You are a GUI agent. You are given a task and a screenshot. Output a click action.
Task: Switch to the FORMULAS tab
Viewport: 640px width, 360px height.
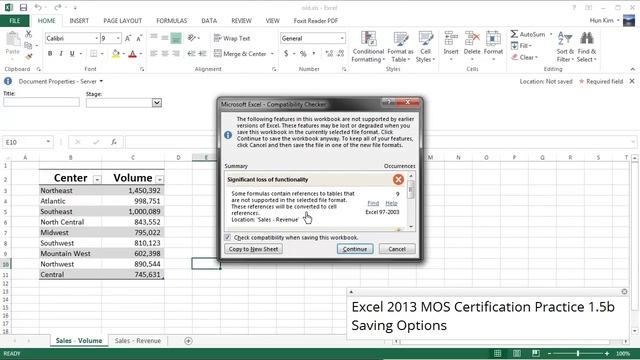[171, 20]
